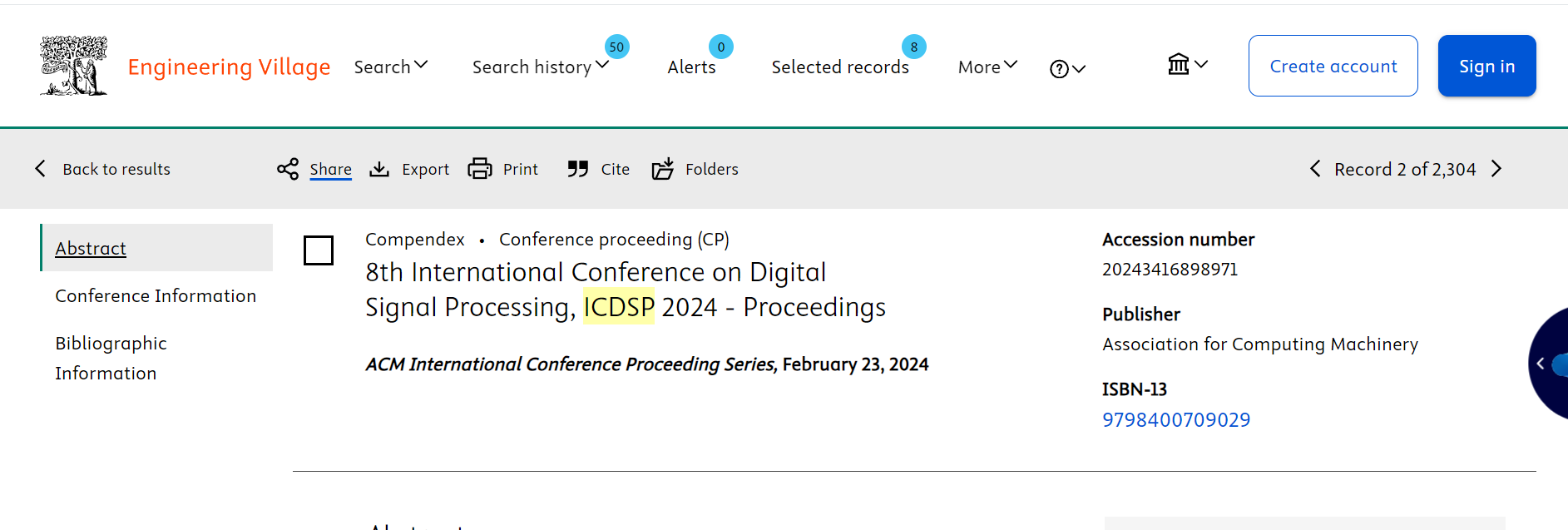1568x530 pixels.
Task: Go to next record arrow
Action: pyautogui.click(x=1496, y=169)
